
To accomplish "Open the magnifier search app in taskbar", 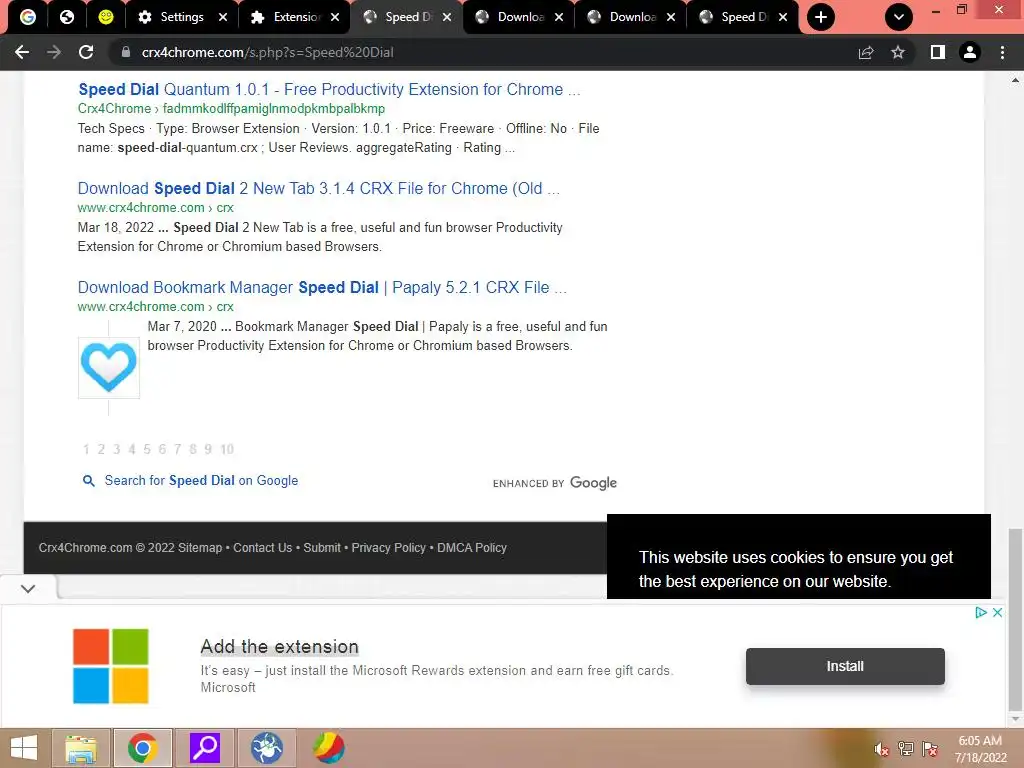I will point(204,748).
